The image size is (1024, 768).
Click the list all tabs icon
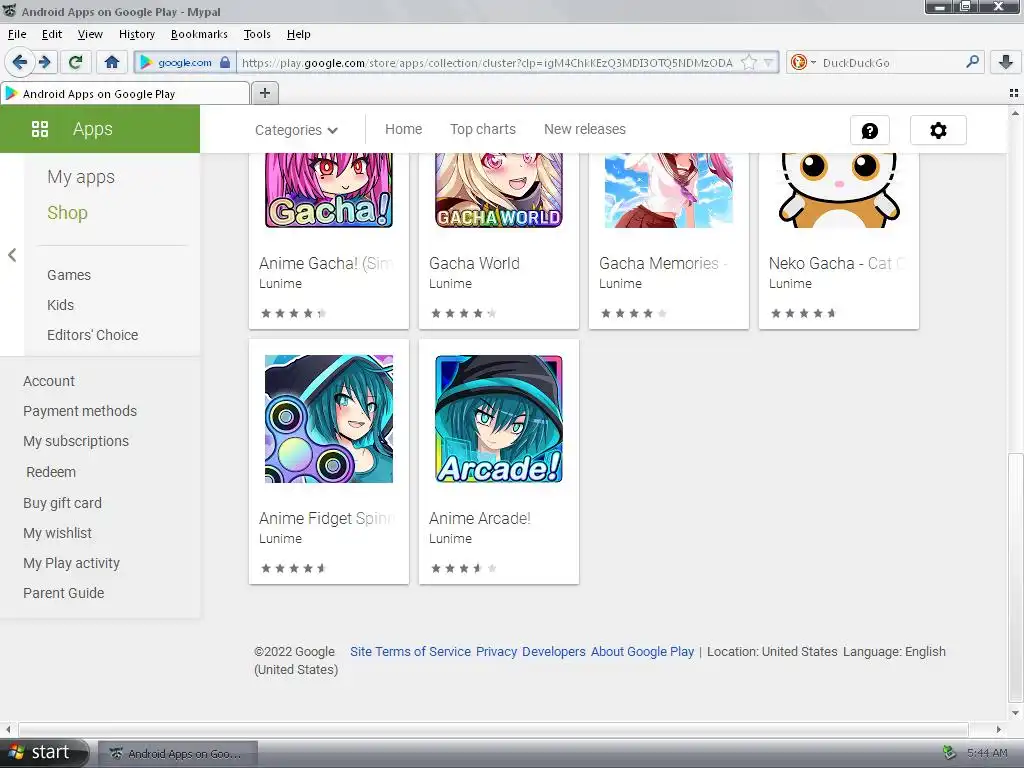(x=1014, y=93)
